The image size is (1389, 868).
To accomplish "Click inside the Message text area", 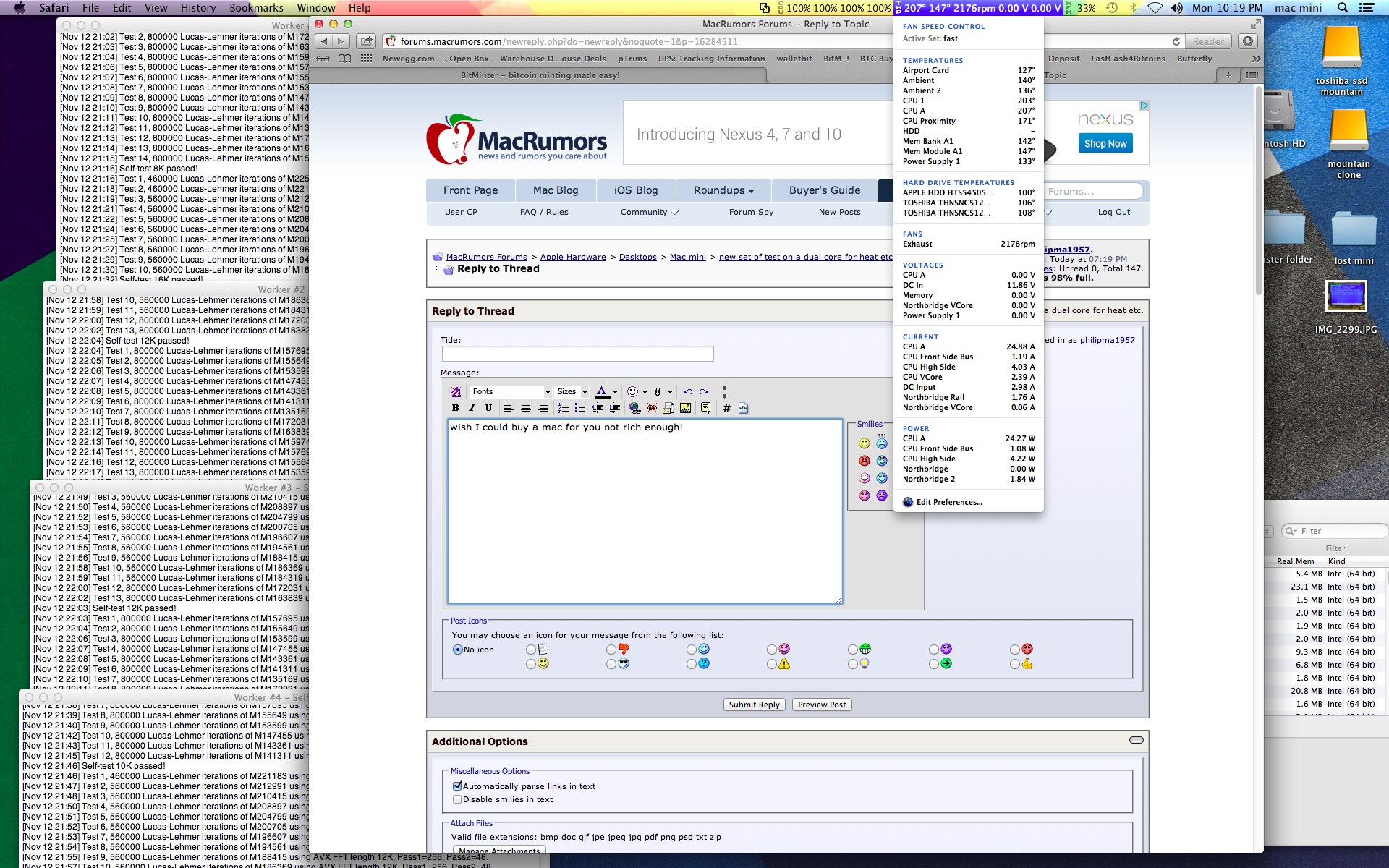I will point(645,511).
